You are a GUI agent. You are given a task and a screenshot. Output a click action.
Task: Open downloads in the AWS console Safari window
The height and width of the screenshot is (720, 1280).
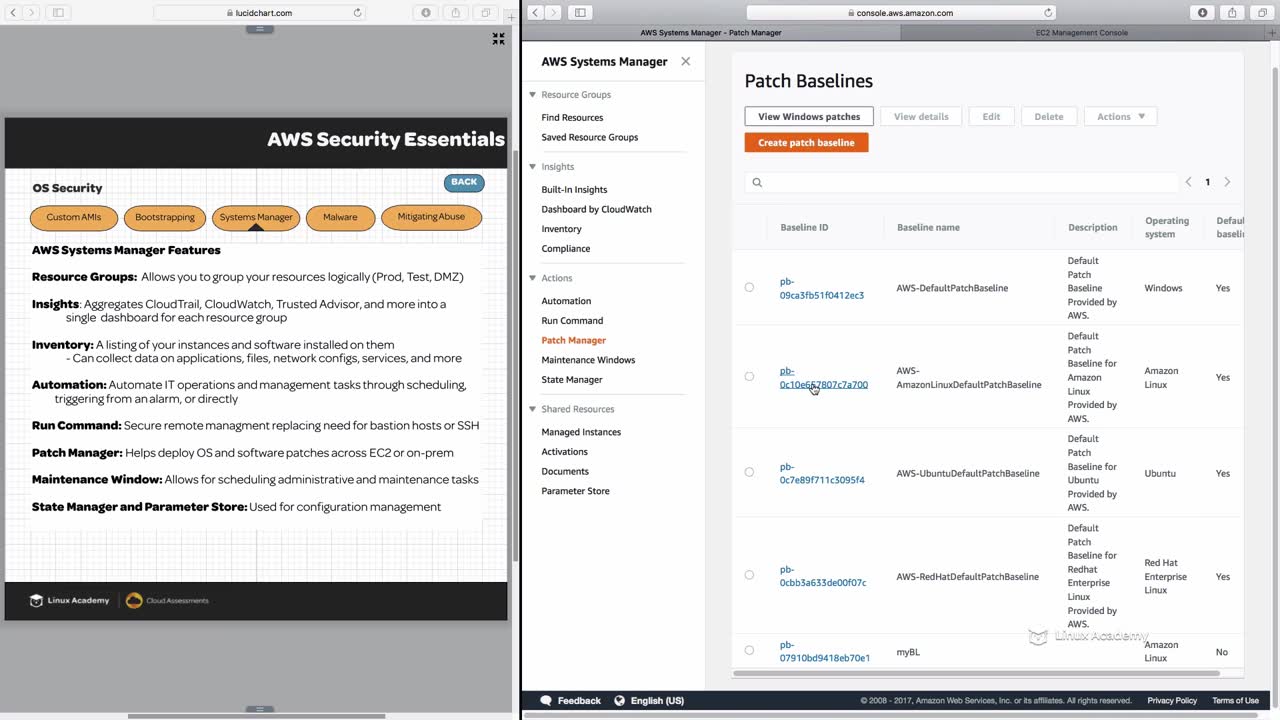pos(1203,12)
